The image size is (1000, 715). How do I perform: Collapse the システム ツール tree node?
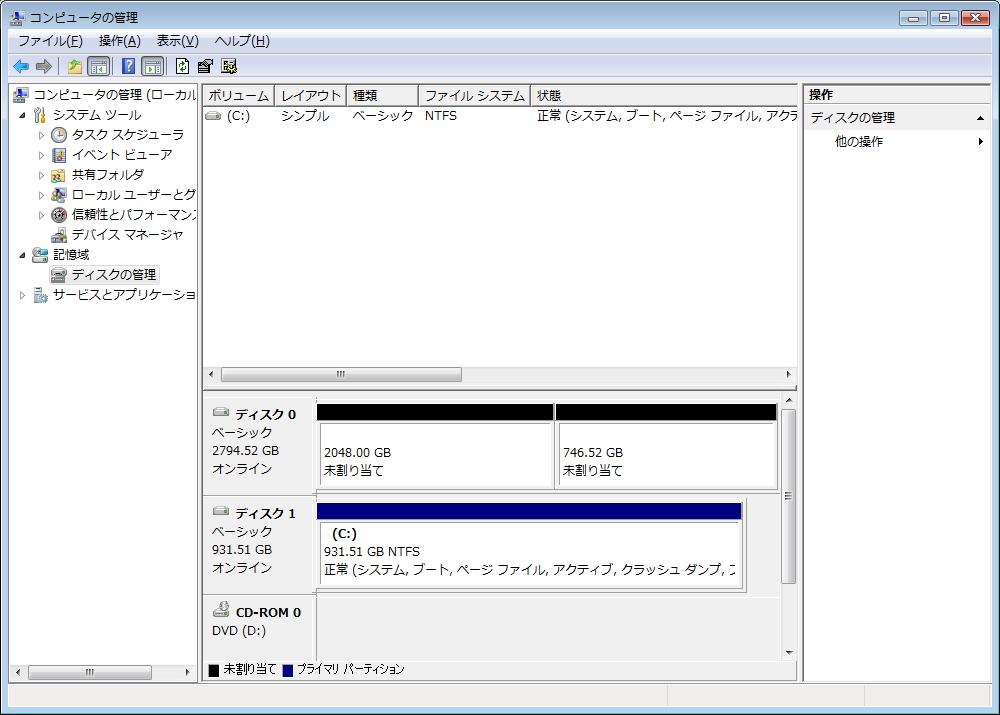[x=22, y=115]
